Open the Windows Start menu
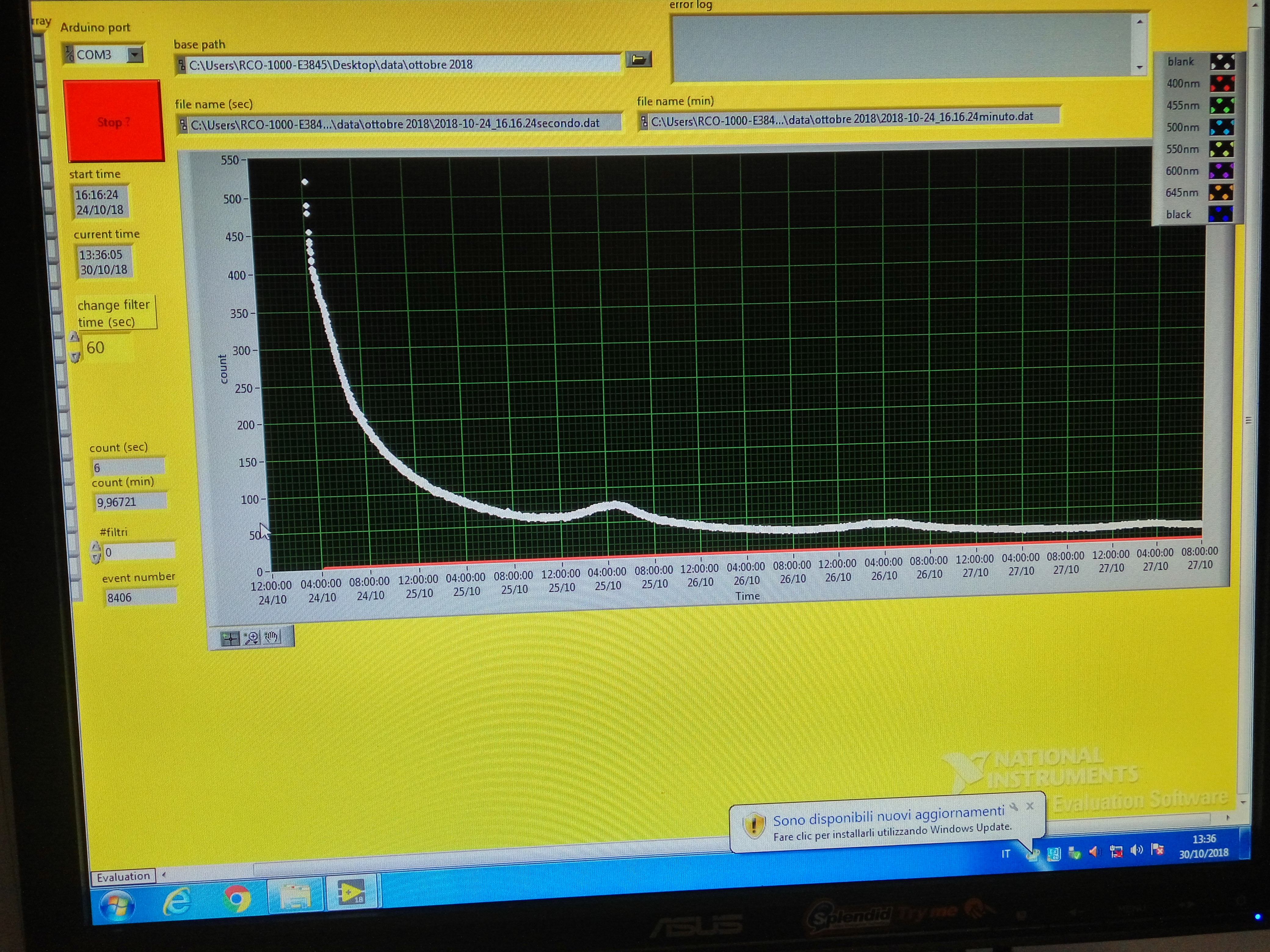The height and width of the screenshot is (952, 1270). point(117,906)
